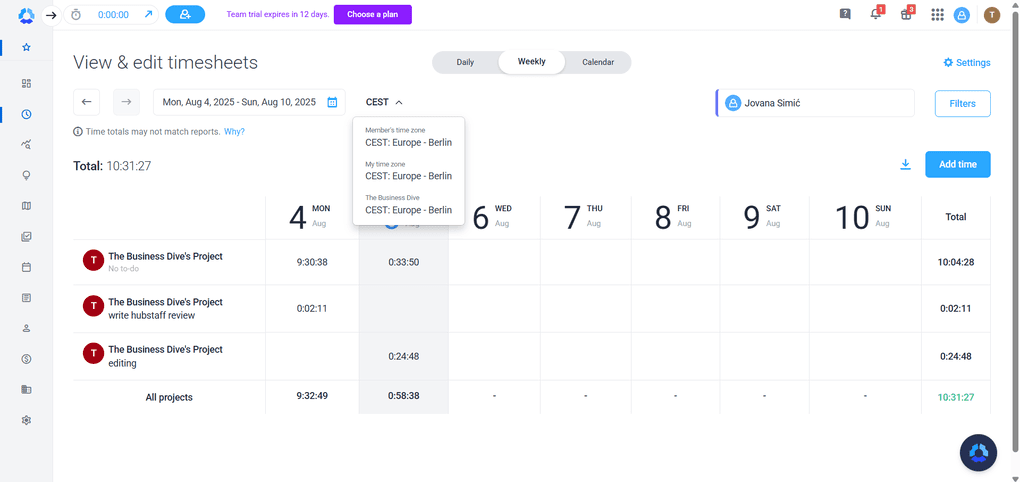
Task: Click the 4 MON day header
Action: point(310,217)
